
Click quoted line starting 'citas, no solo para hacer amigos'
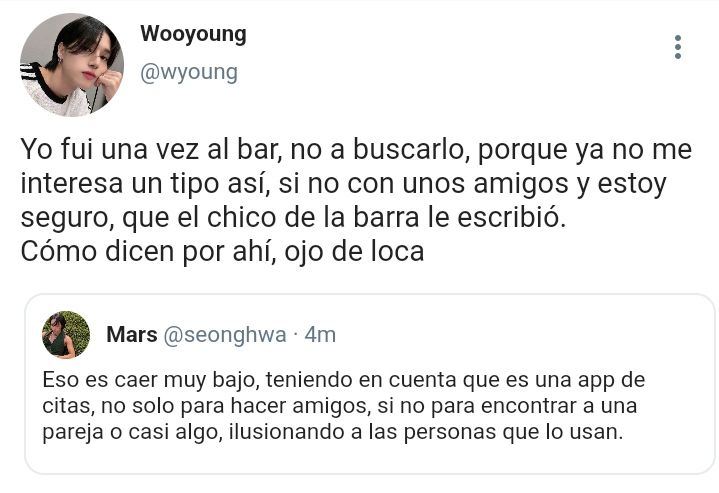click(x=340, y=406)
